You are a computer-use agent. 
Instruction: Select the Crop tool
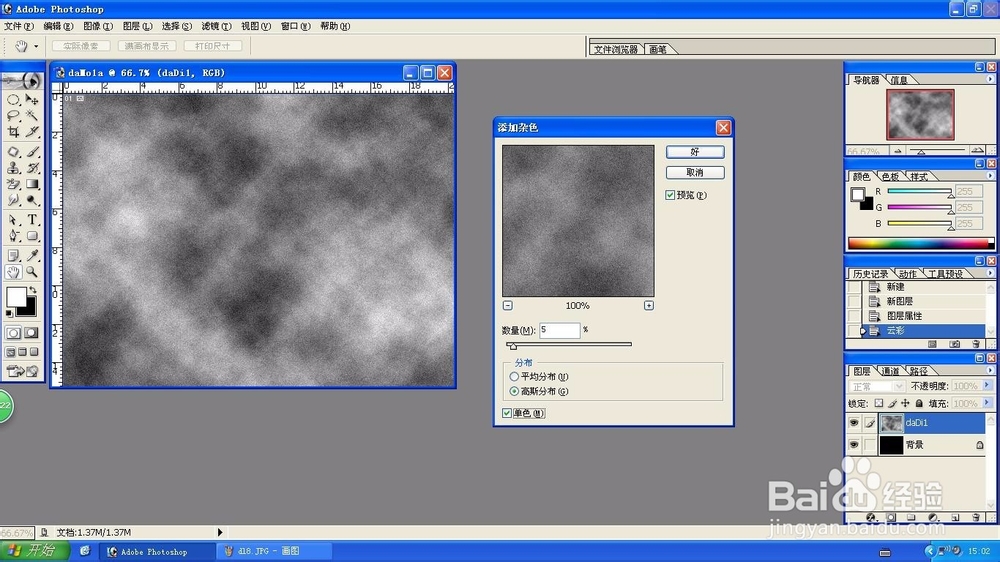[13, 132]
